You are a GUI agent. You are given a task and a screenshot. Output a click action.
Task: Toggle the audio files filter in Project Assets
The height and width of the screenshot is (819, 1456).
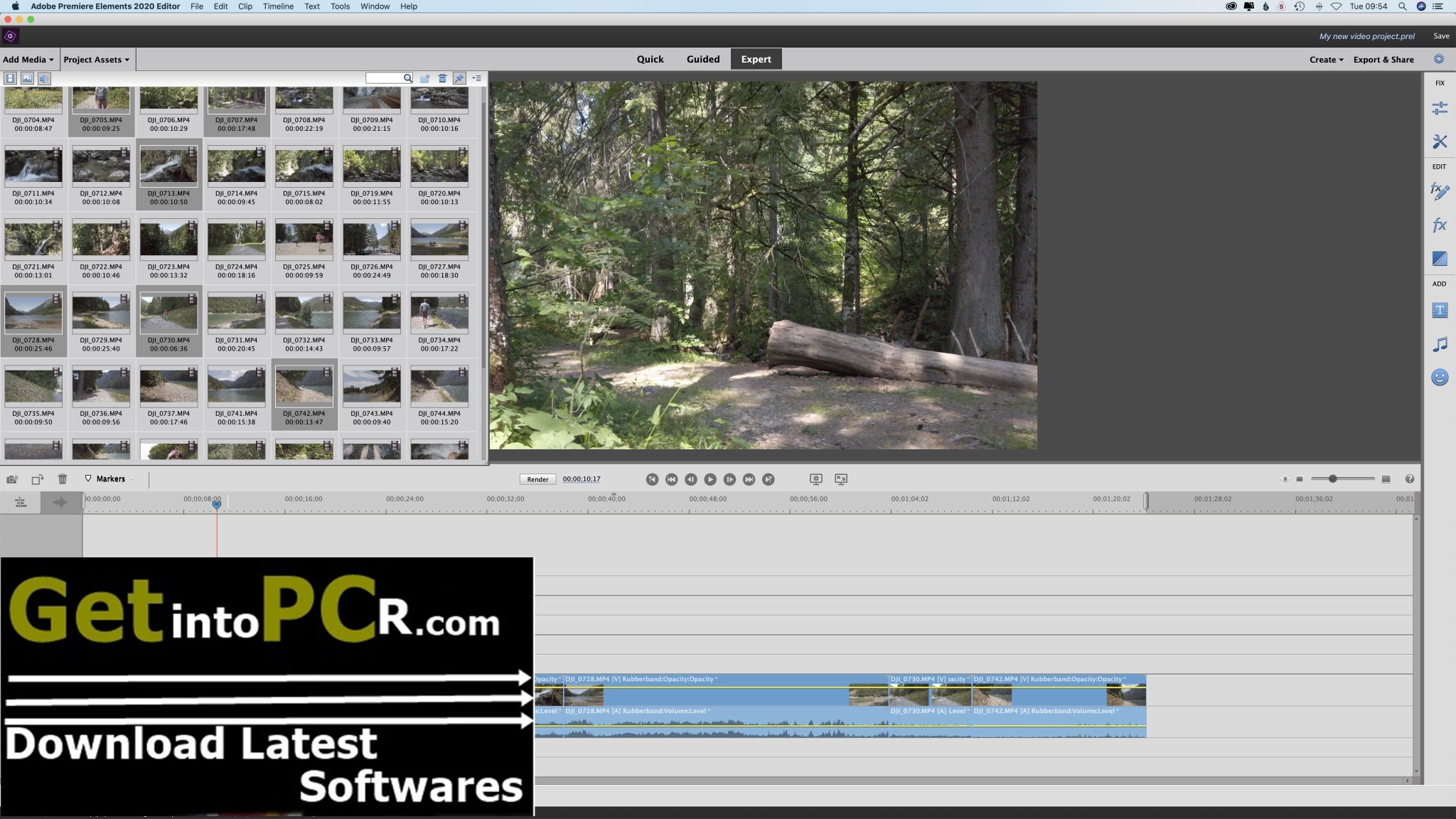pyautogui.click(x=44, y=78)
